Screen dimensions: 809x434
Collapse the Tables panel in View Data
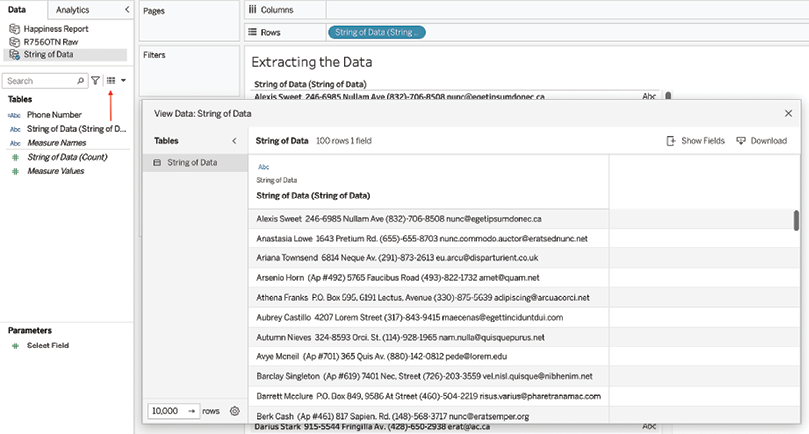(234, 140)
